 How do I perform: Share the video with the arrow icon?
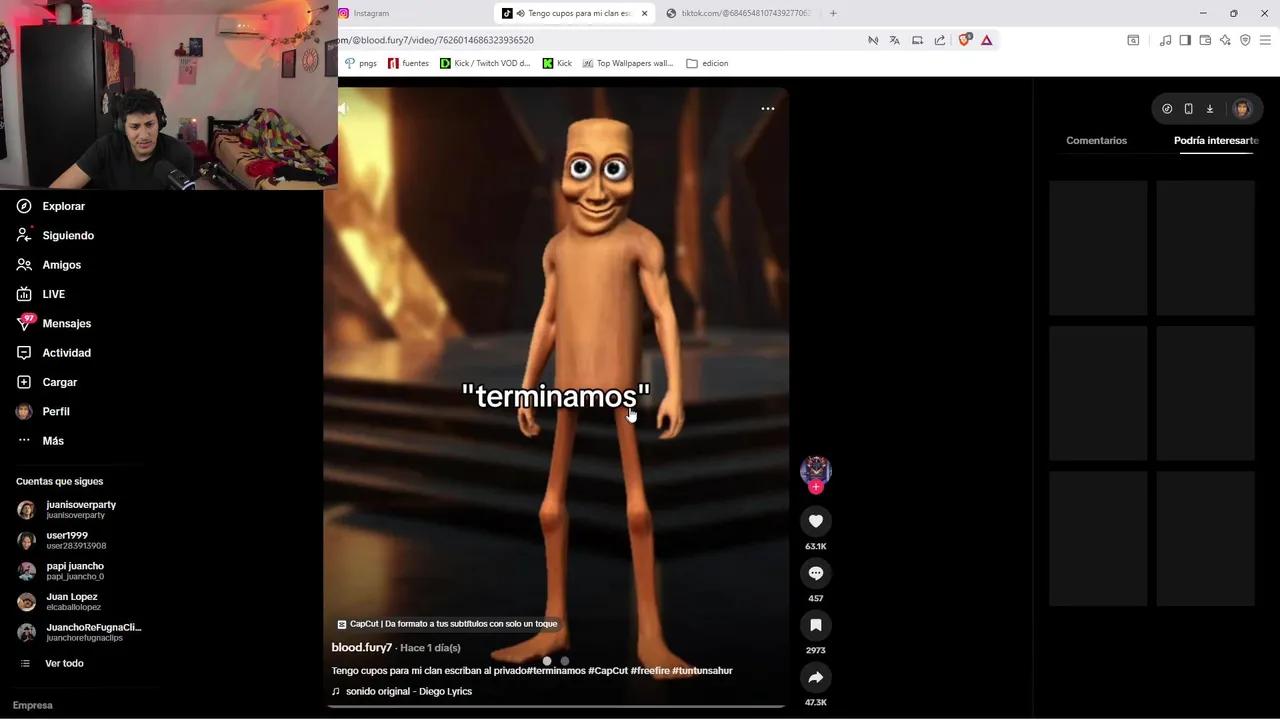pyautogui.click(x=815, y=677)
